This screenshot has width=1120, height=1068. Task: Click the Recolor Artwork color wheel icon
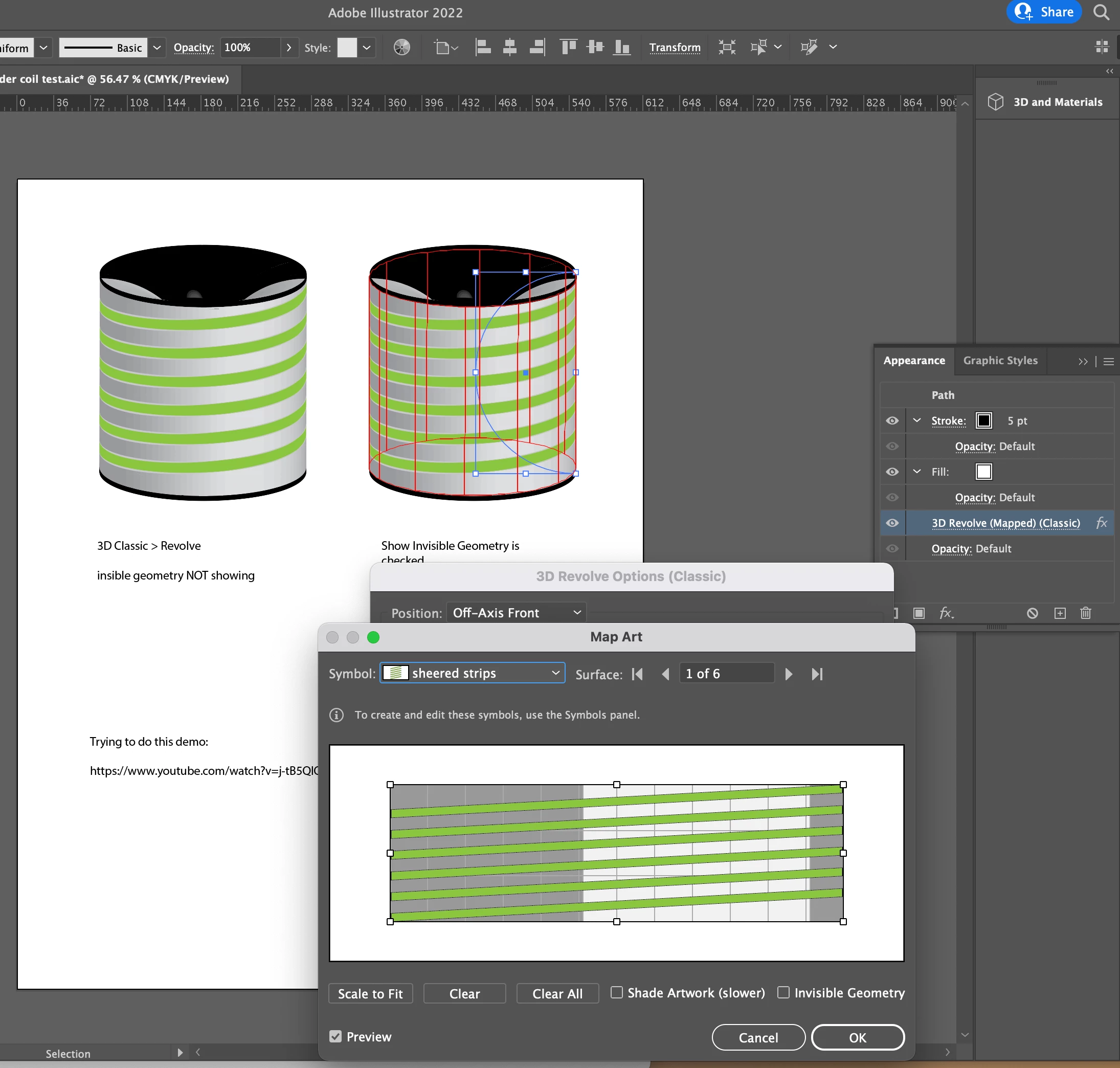pyautogui.click(x=401, y=47)
